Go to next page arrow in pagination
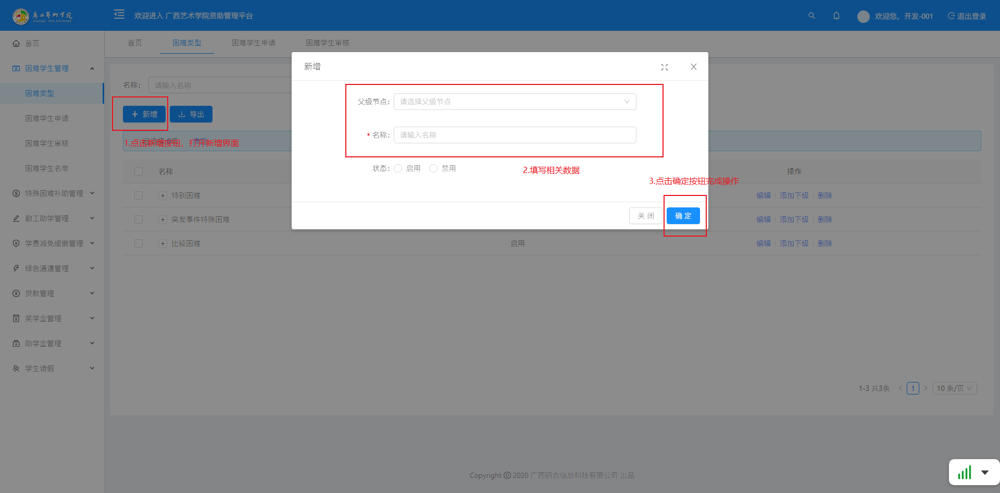 coord(925,388)
